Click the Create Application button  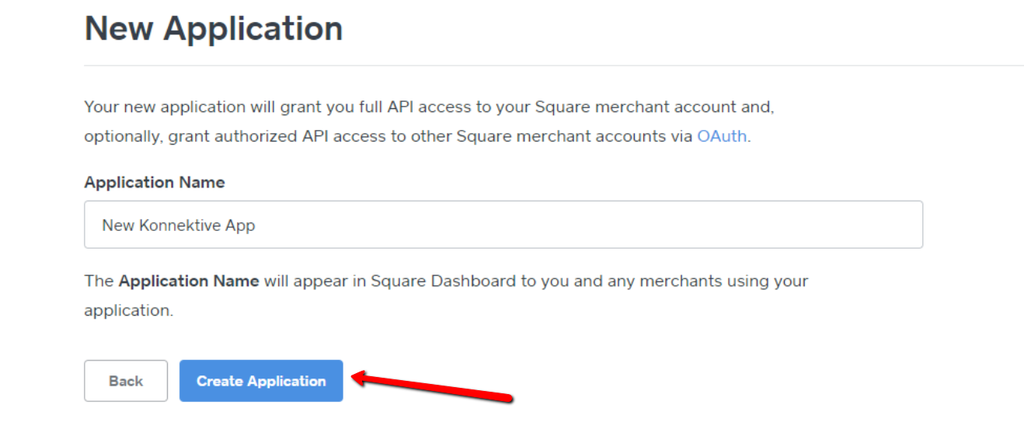click(x=261, y=381)
